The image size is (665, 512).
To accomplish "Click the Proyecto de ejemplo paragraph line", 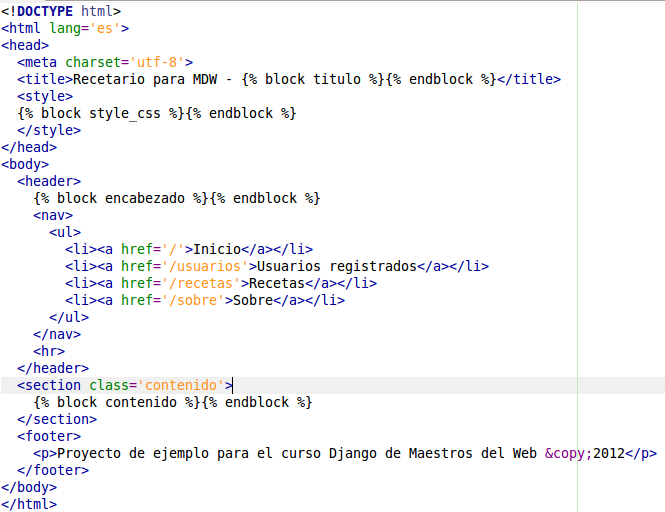I will pos(345,453).
